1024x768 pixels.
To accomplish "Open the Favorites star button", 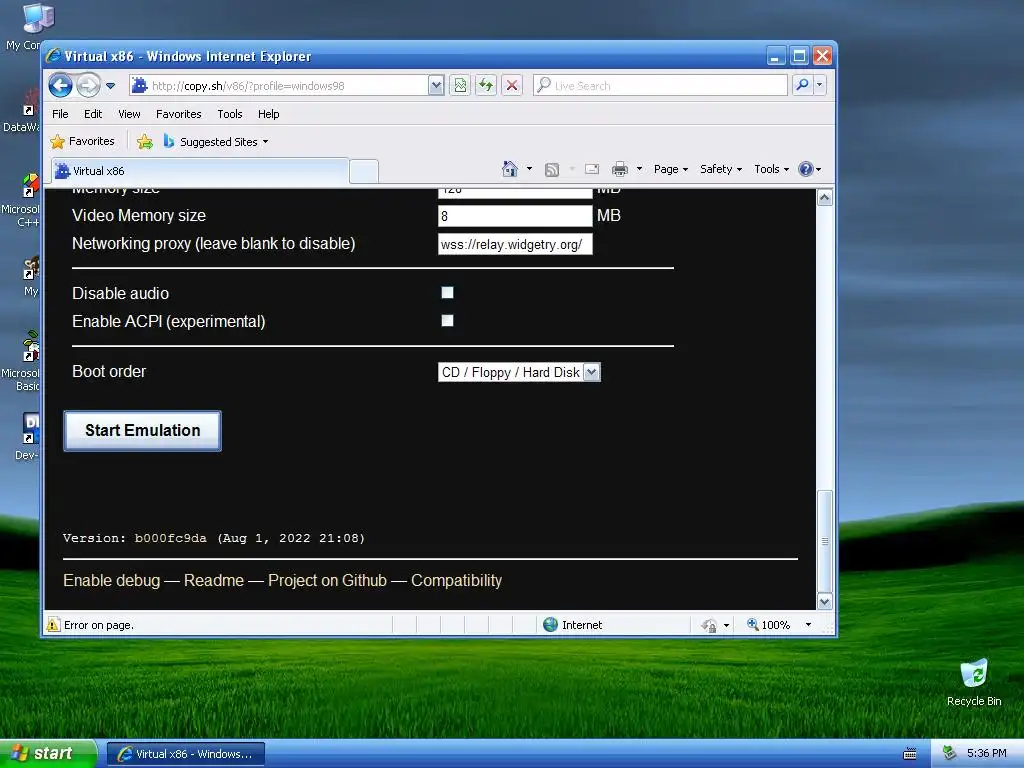I will pyautogui.click(x=83, y=141).
